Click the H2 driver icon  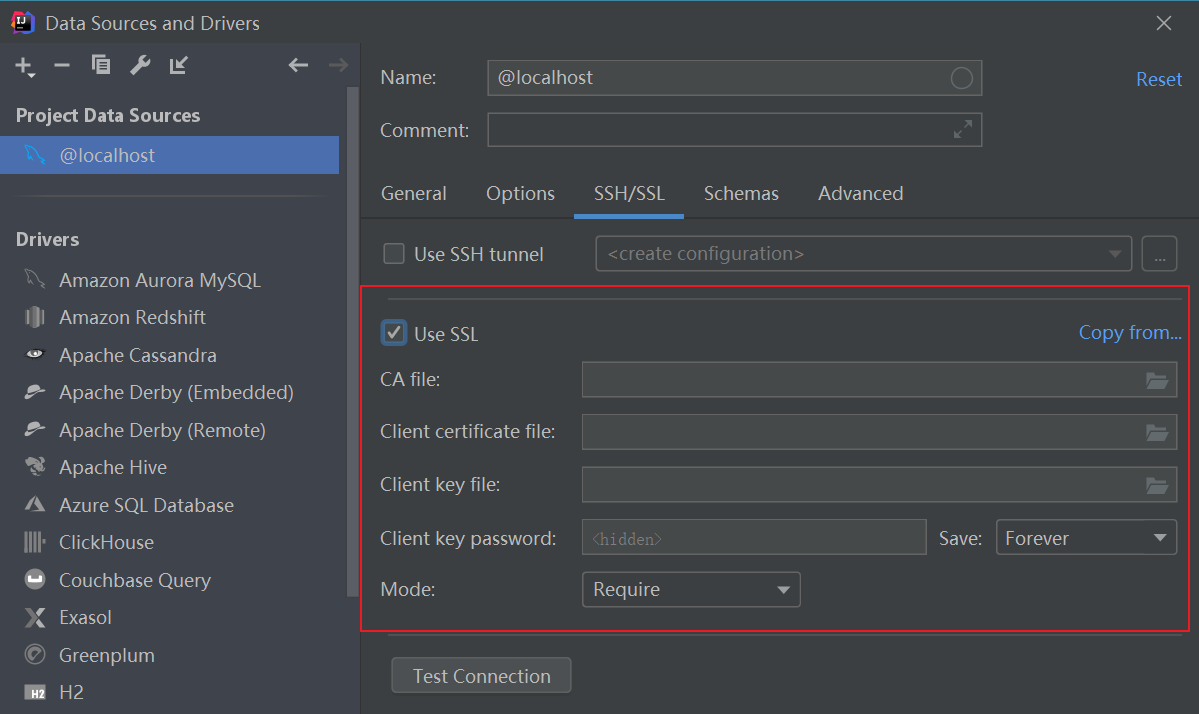coord(34,693)
